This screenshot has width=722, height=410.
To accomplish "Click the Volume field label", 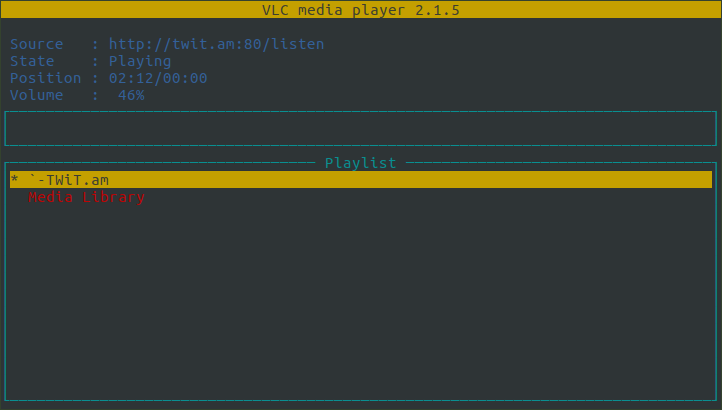I will tap(36, 95).
